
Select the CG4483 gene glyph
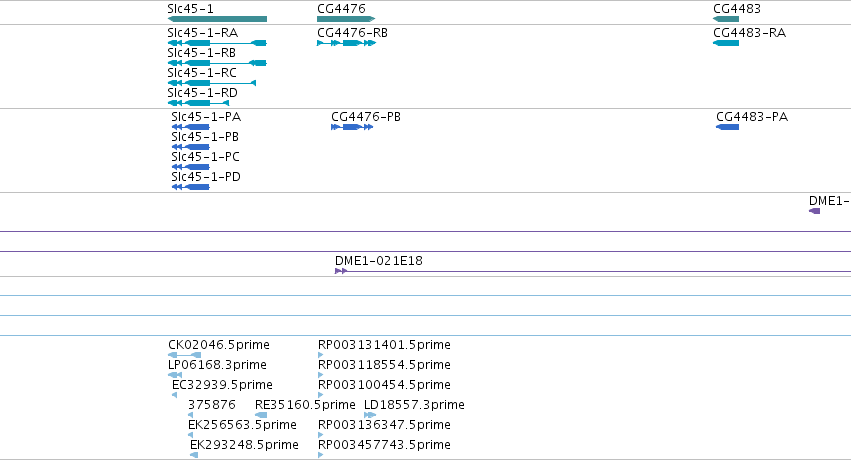tap(726, 19)
